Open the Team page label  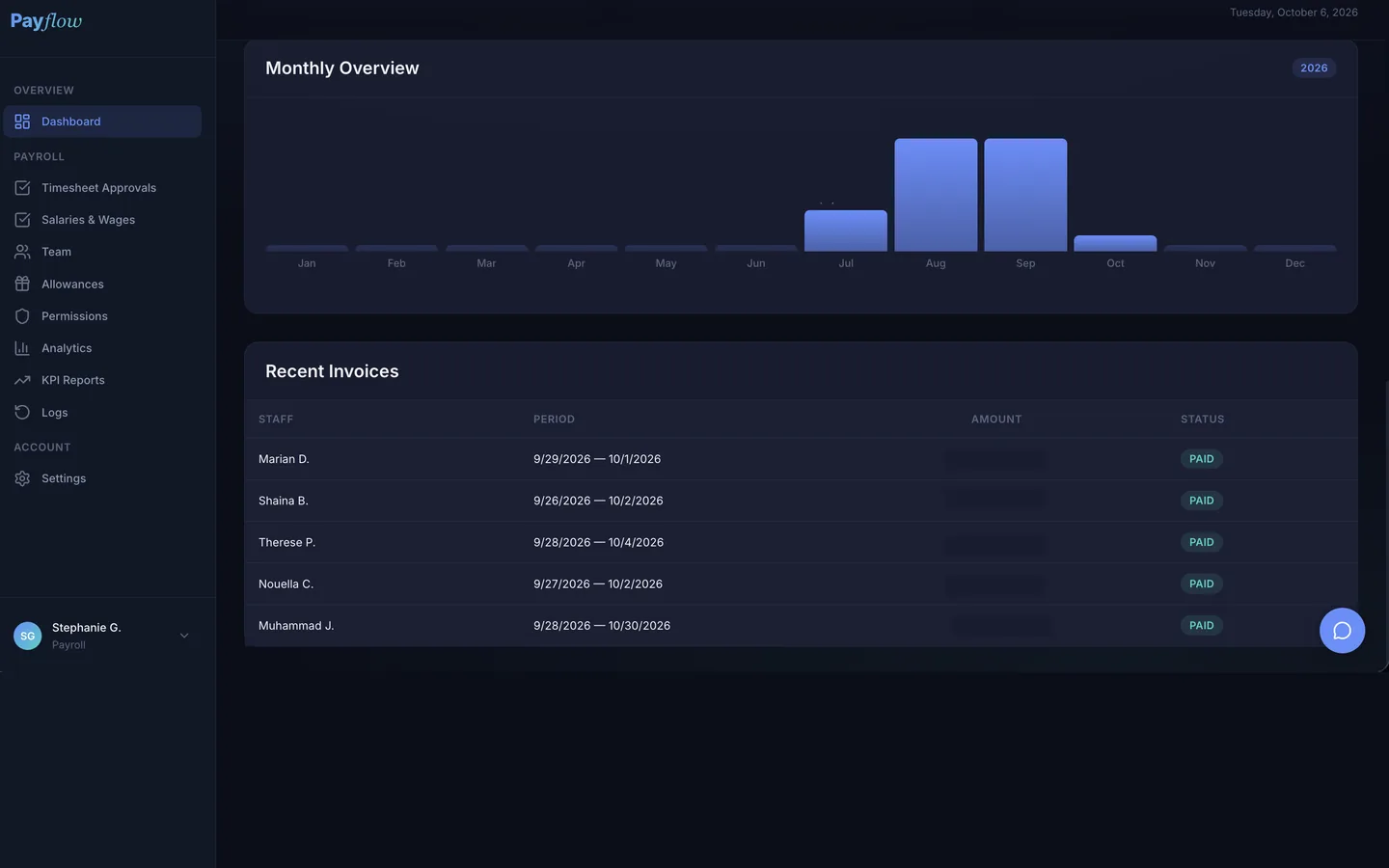point(56,252)
